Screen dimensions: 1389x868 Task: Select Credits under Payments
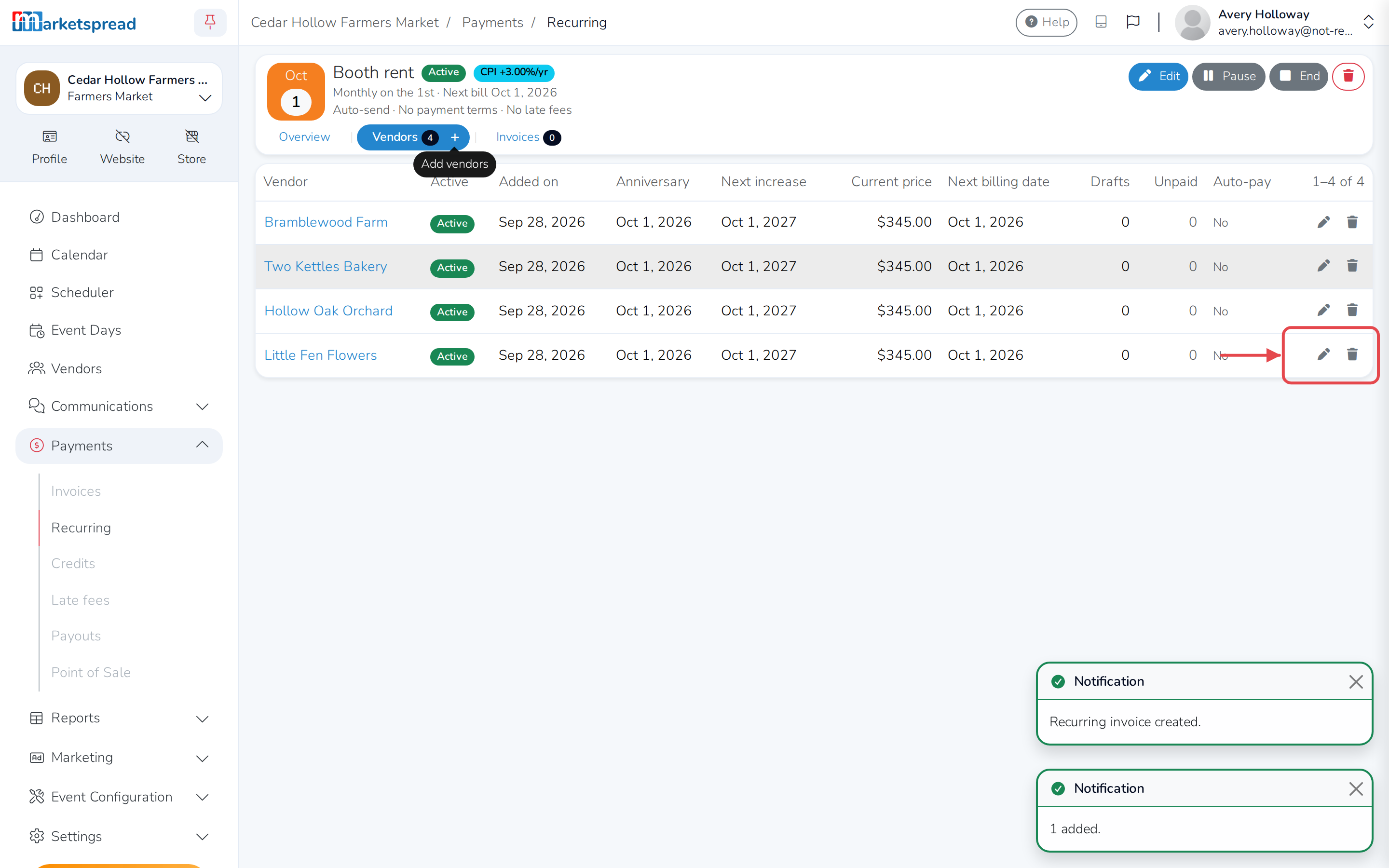73,563
